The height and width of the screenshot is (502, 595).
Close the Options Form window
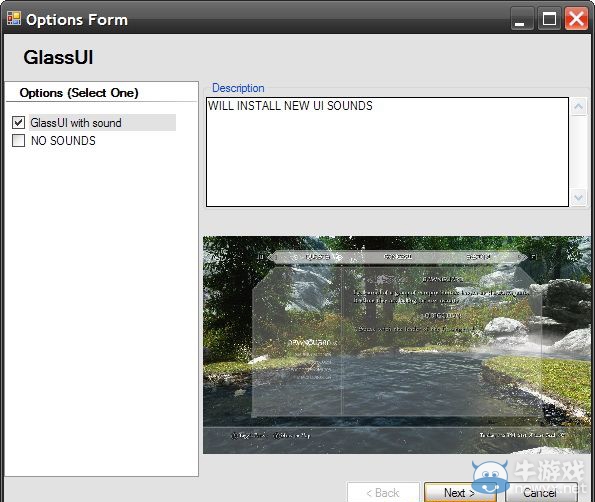click(x=576, y=19)
